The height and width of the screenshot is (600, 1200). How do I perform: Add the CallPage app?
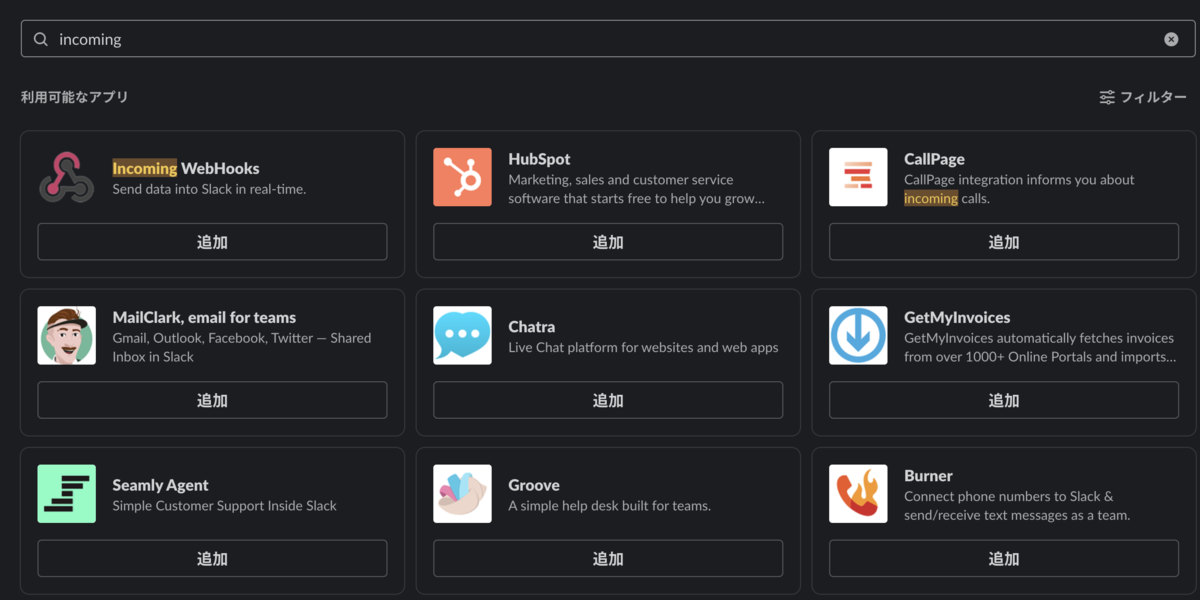click(x=1004, y=242)
